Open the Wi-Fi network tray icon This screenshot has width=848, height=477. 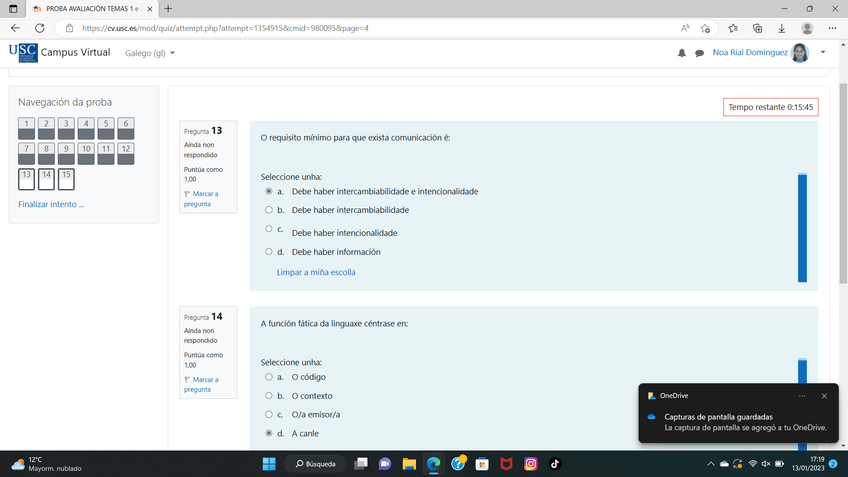752,464
